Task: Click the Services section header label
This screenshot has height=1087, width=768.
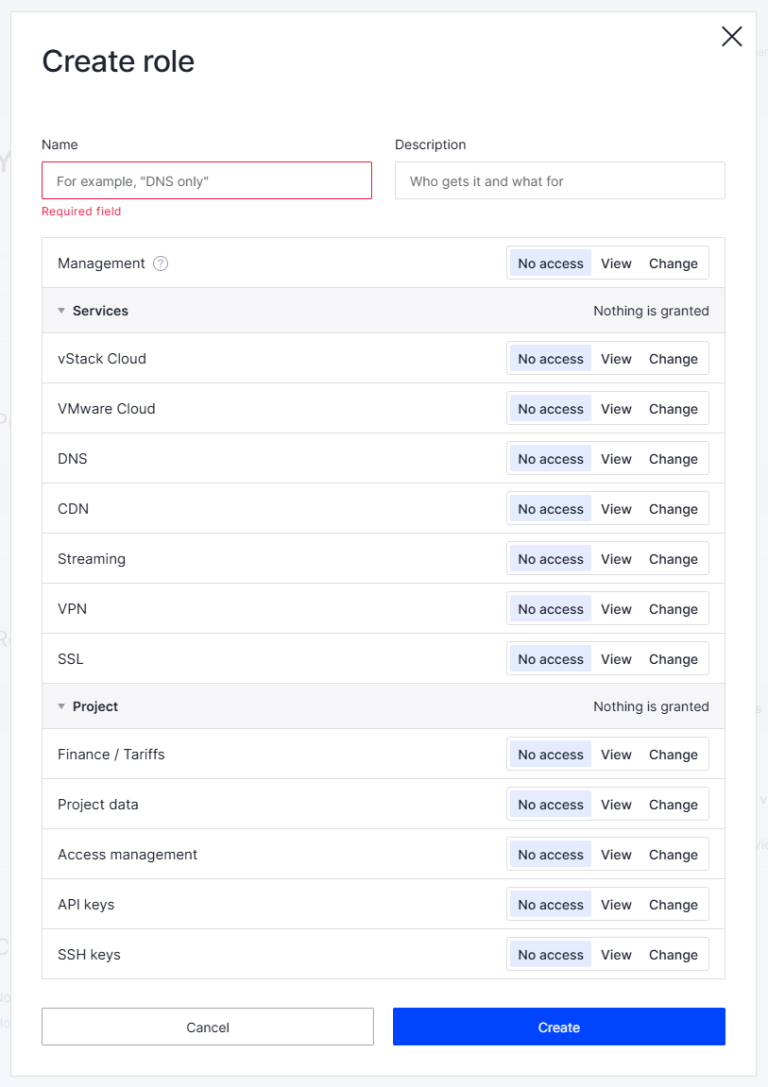Action: (x=101, y=311)
